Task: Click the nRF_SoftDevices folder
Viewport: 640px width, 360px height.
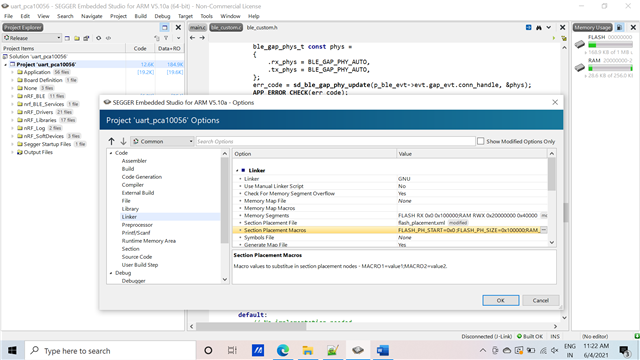Action: [44, 136]
